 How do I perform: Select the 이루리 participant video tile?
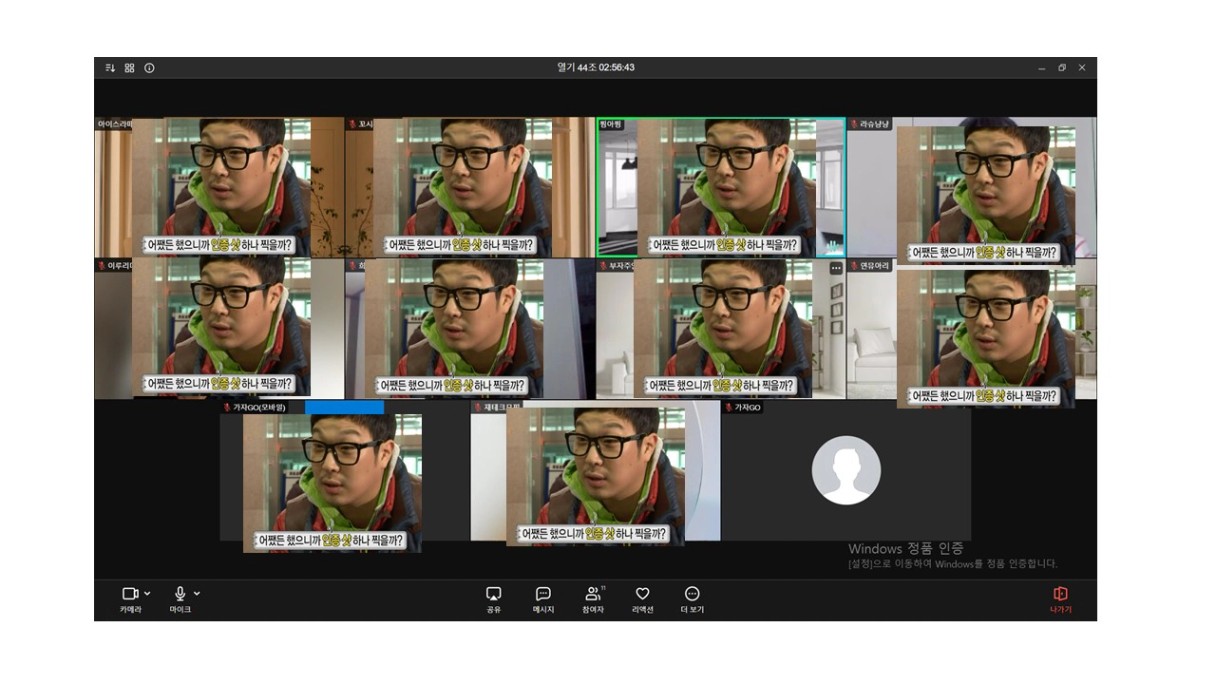coord(219,329)
